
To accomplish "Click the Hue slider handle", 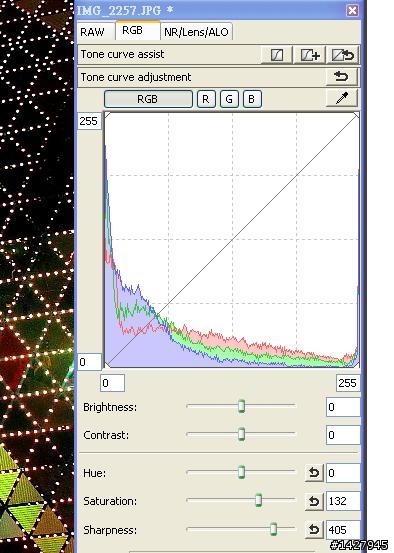I will (x=241, y=472).
